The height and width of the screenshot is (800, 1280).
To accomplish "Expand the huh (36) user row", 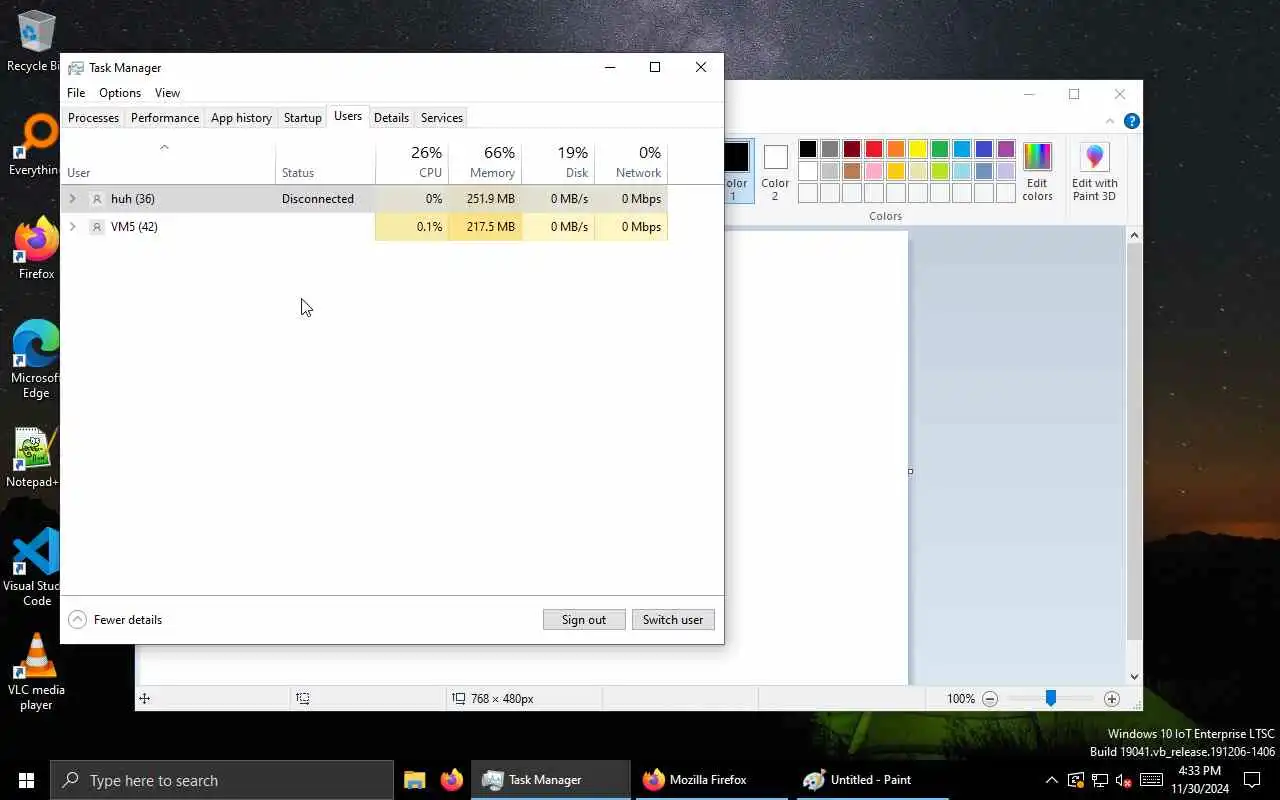I will pos(72,199).
